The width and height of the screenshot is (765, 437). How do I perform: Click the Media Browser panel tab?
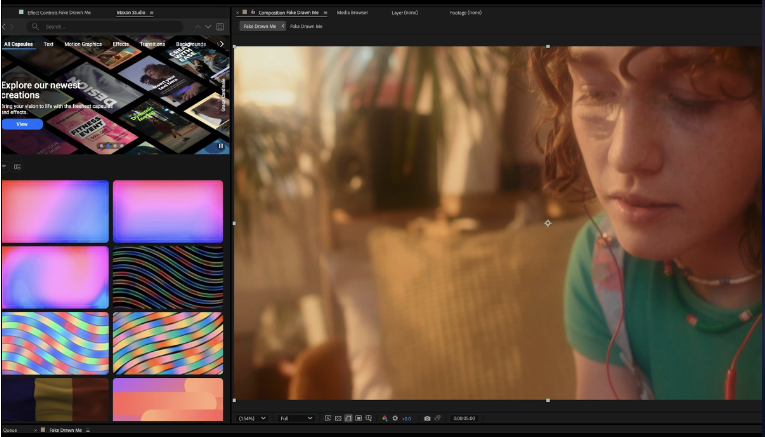pos(352,12)
